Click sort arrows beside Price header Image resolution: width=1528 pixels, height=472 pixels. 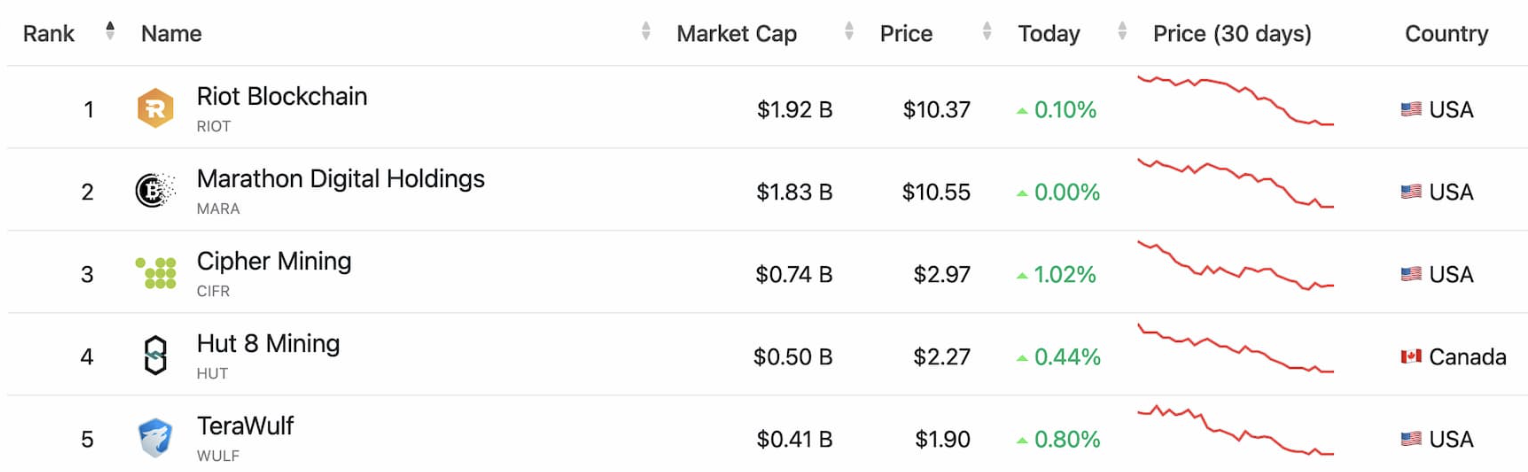coord(987,32)
